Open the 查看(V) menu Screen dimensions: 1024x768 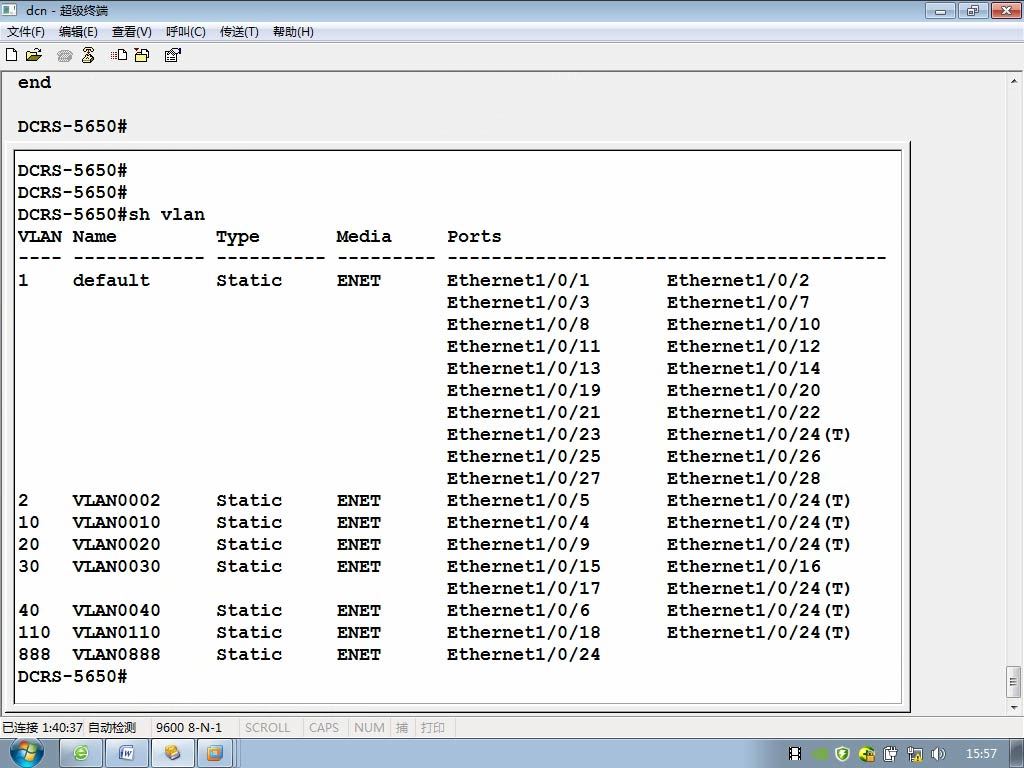(131, 31)
